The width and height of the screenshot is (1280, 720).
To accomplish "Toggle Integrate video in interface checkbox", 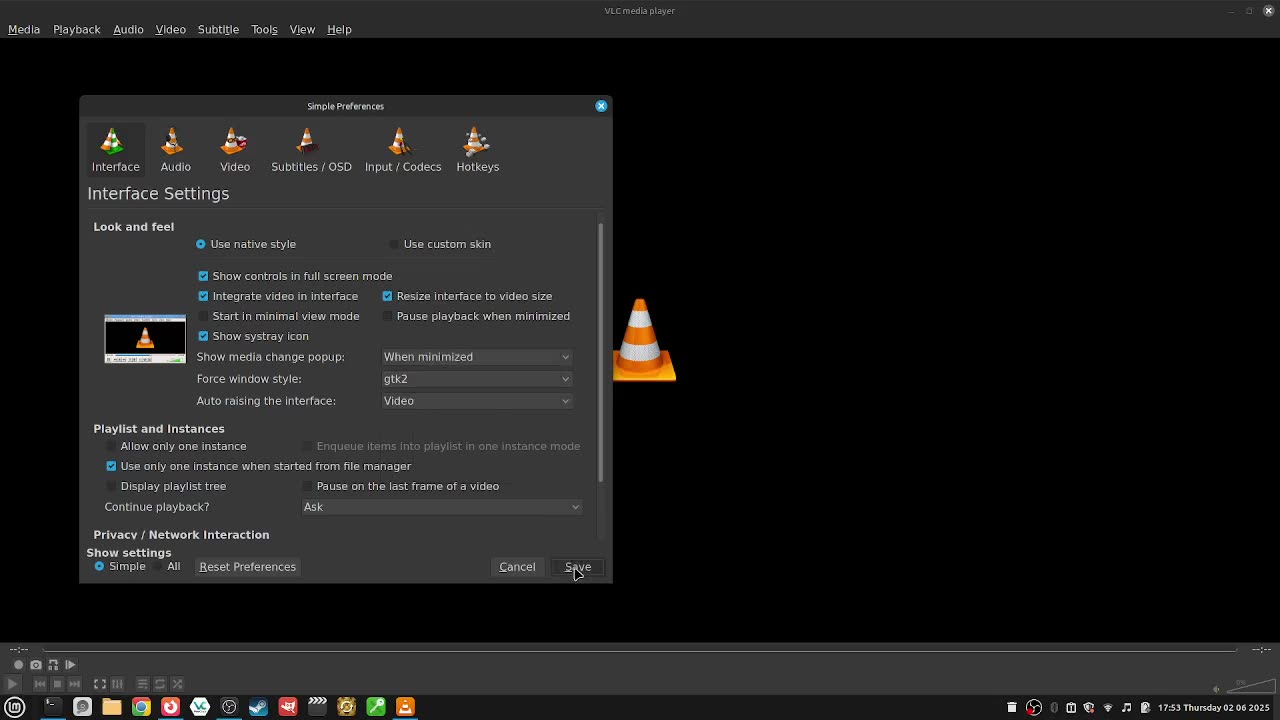I will click(x=278, y=296).
